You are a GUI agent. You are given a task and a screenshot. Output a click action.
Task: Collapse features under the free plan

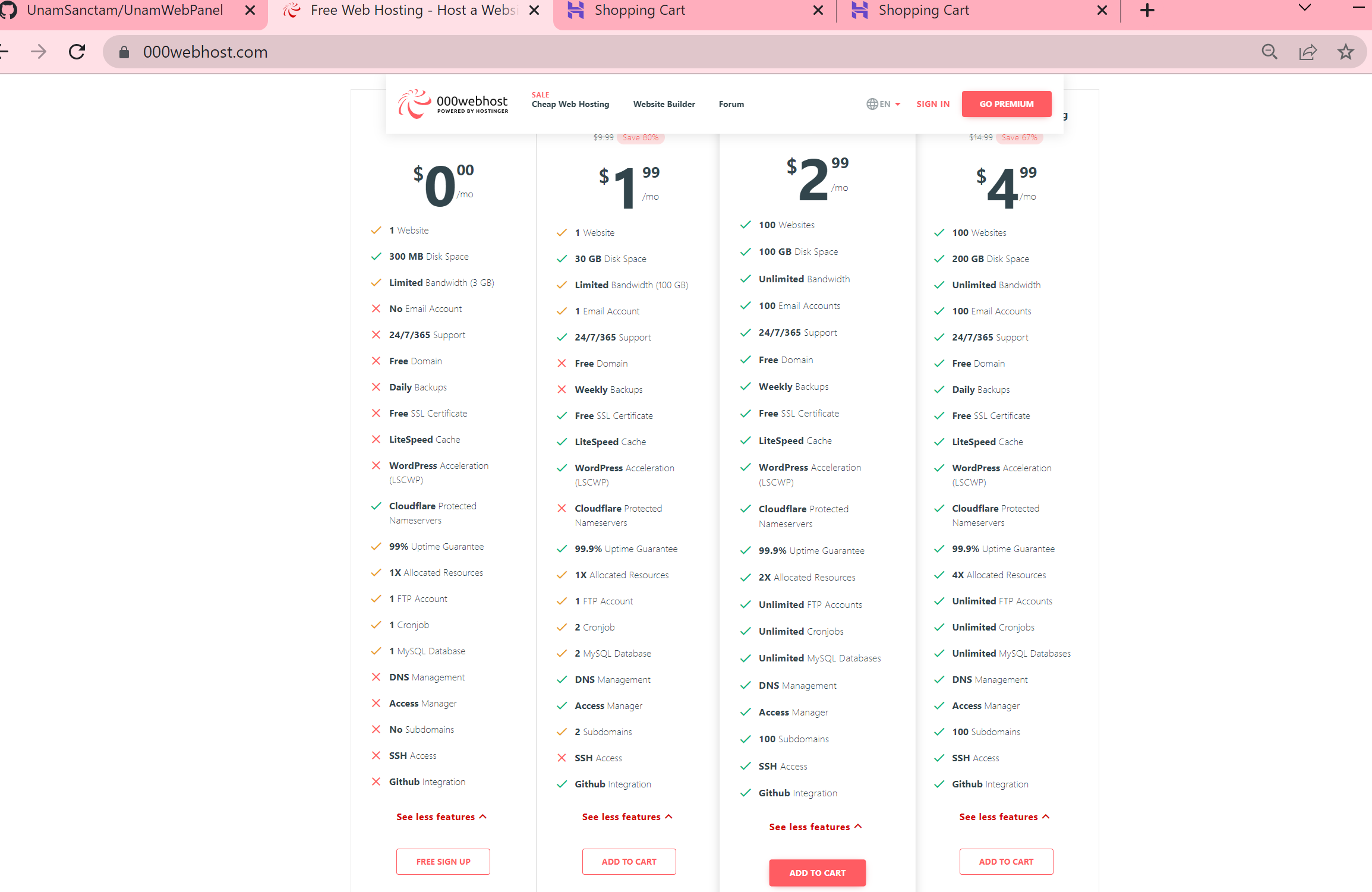pyautogui.click(x=441, y=816)
